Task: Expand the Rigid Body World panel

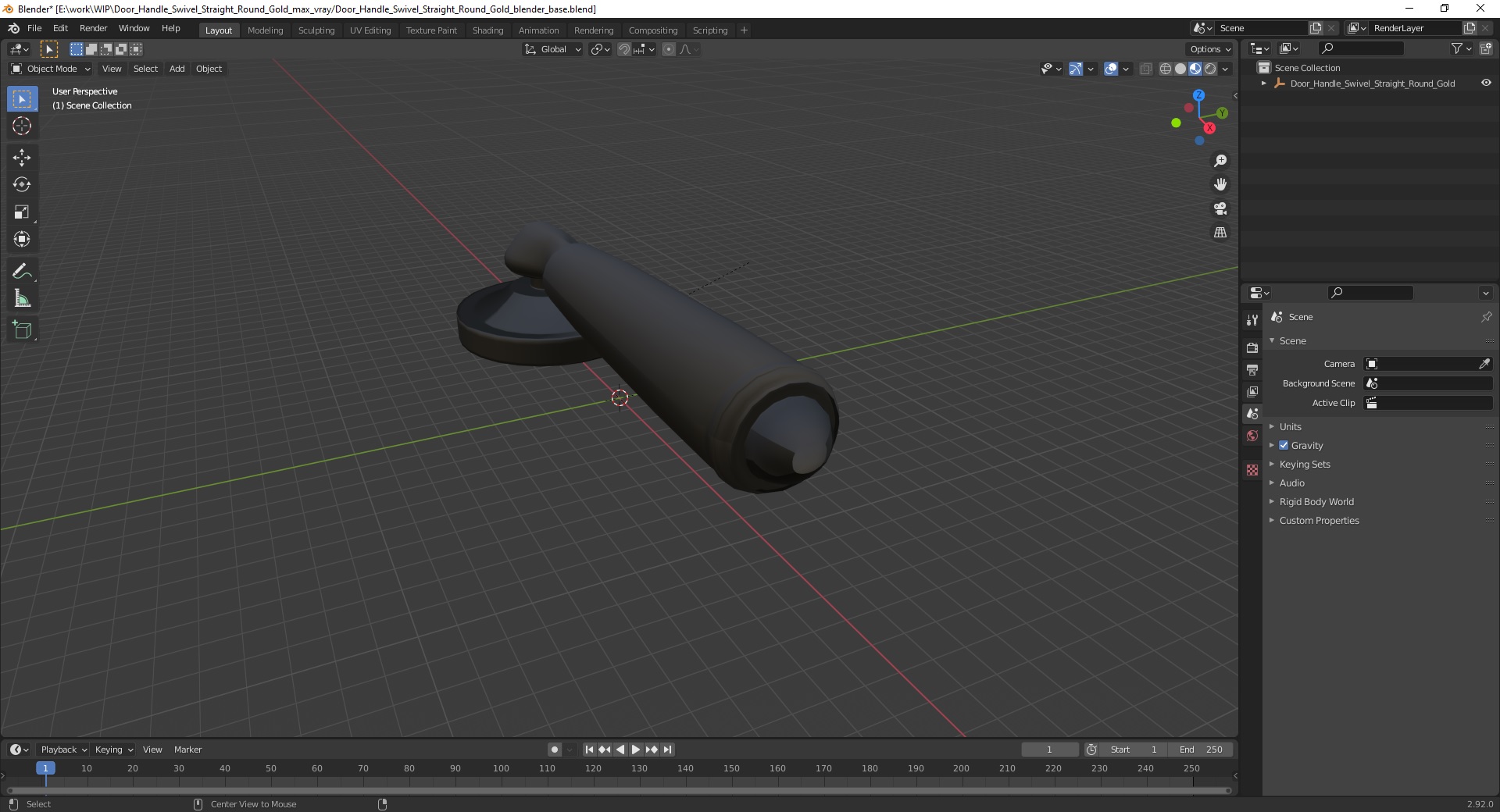Action: click(x=1316, y=501)
